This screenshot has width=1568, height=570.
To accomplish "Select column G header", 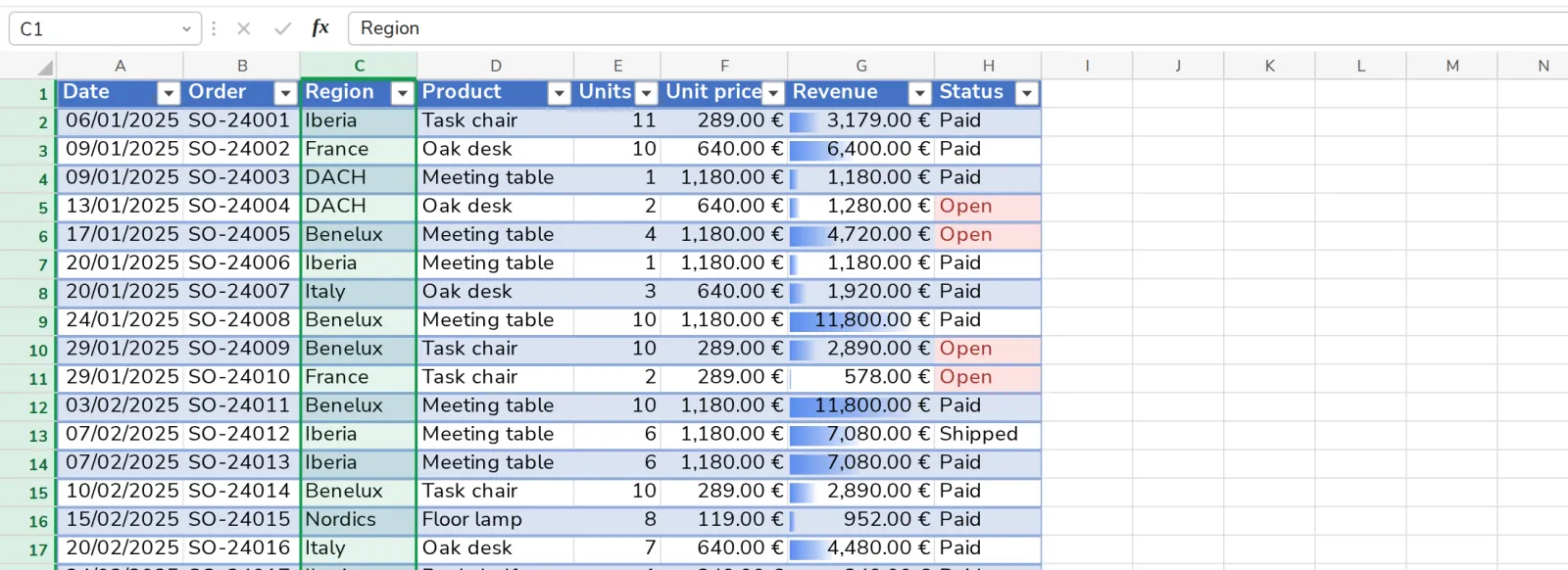I will [x=861, y=66].
